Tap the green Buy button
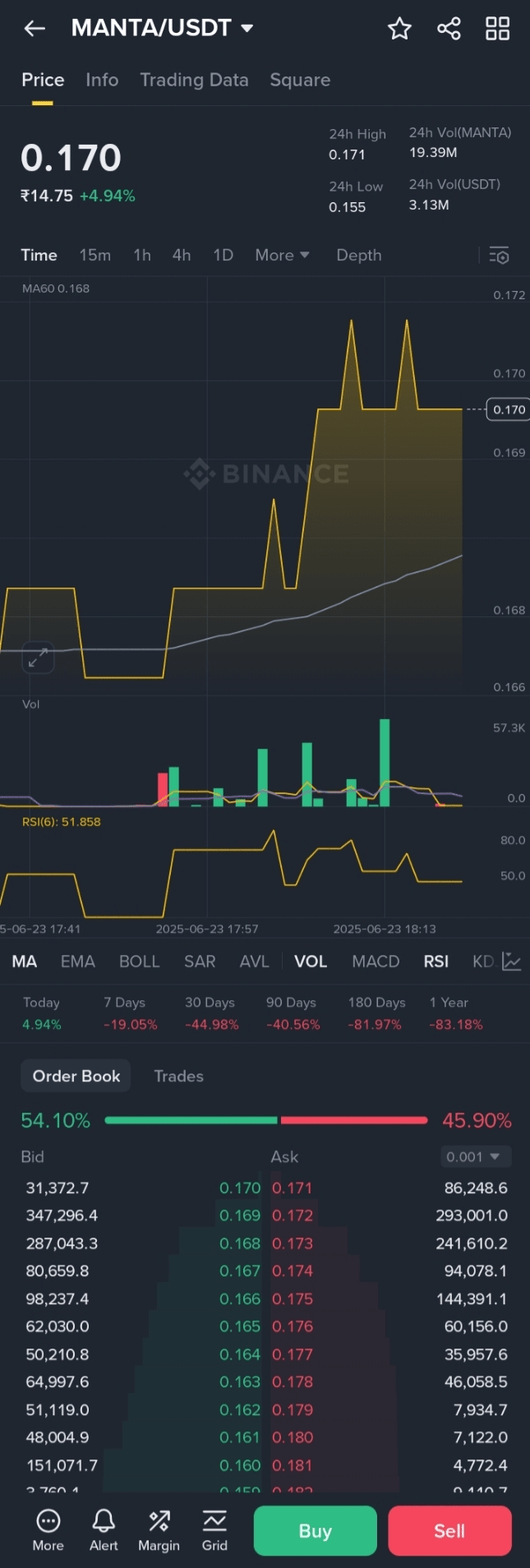Screen dimensions: 530x1568 pos(316,1531)
